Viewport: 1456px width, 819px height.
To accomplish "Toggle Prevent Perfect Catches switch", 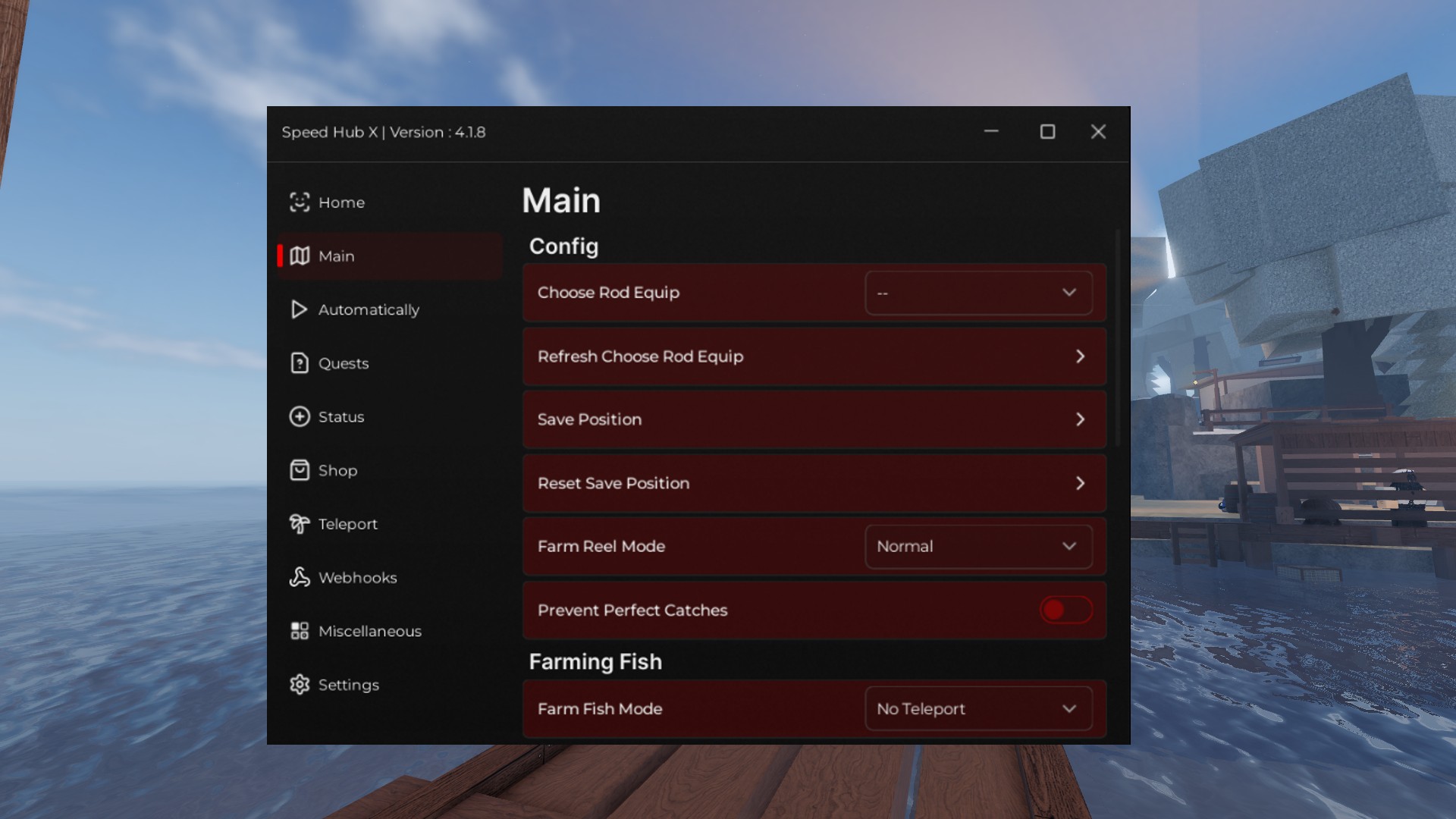I will 1065,610.
